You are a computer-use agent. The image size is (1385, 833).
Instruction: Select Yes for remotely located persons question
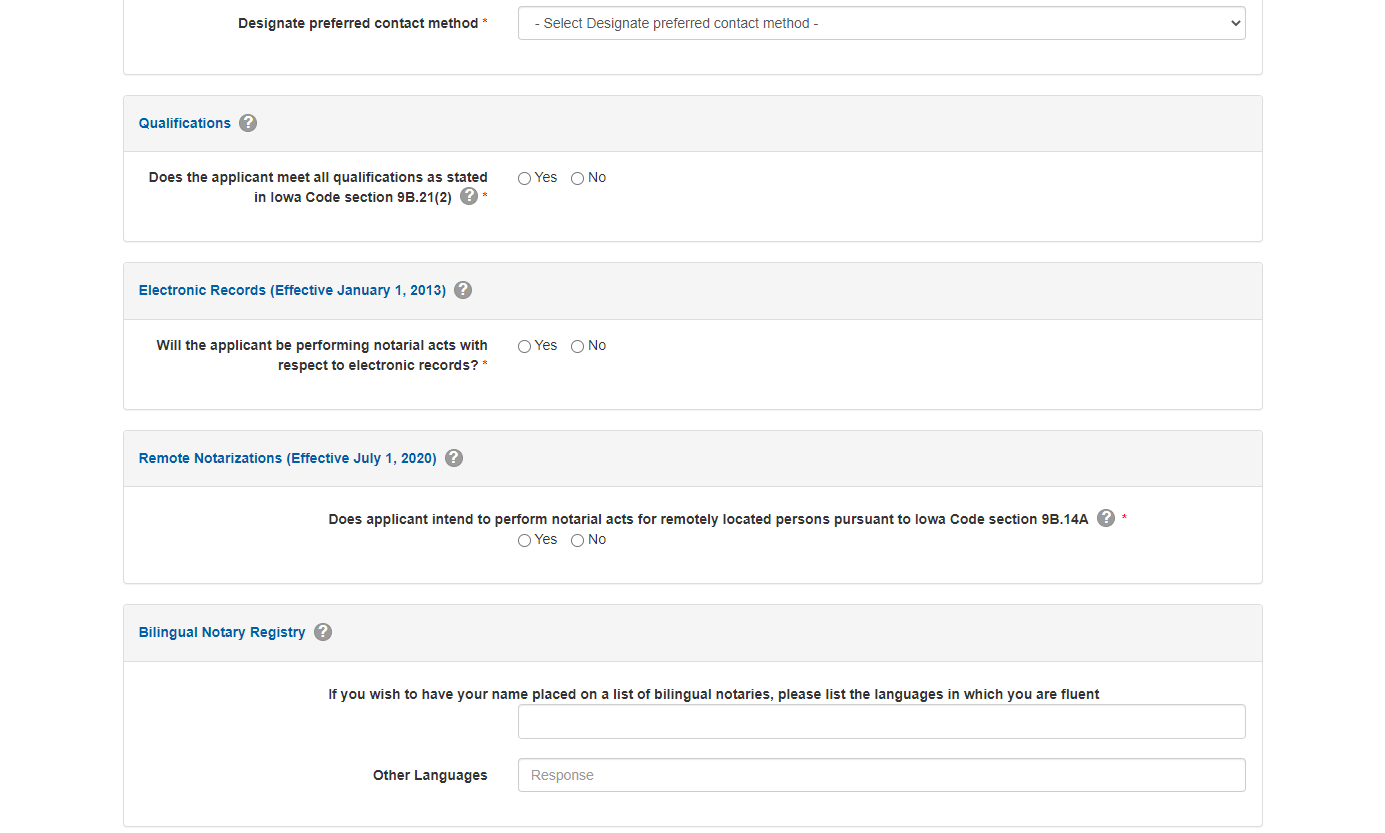(x=525, y=540)
